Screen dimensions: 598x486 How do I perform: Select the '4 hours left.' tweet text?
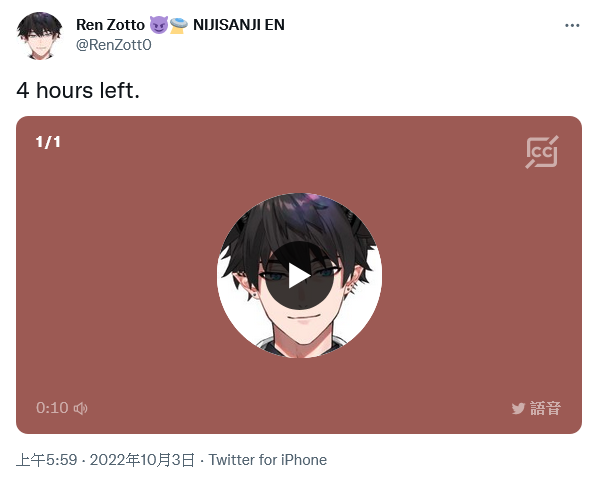78,91
